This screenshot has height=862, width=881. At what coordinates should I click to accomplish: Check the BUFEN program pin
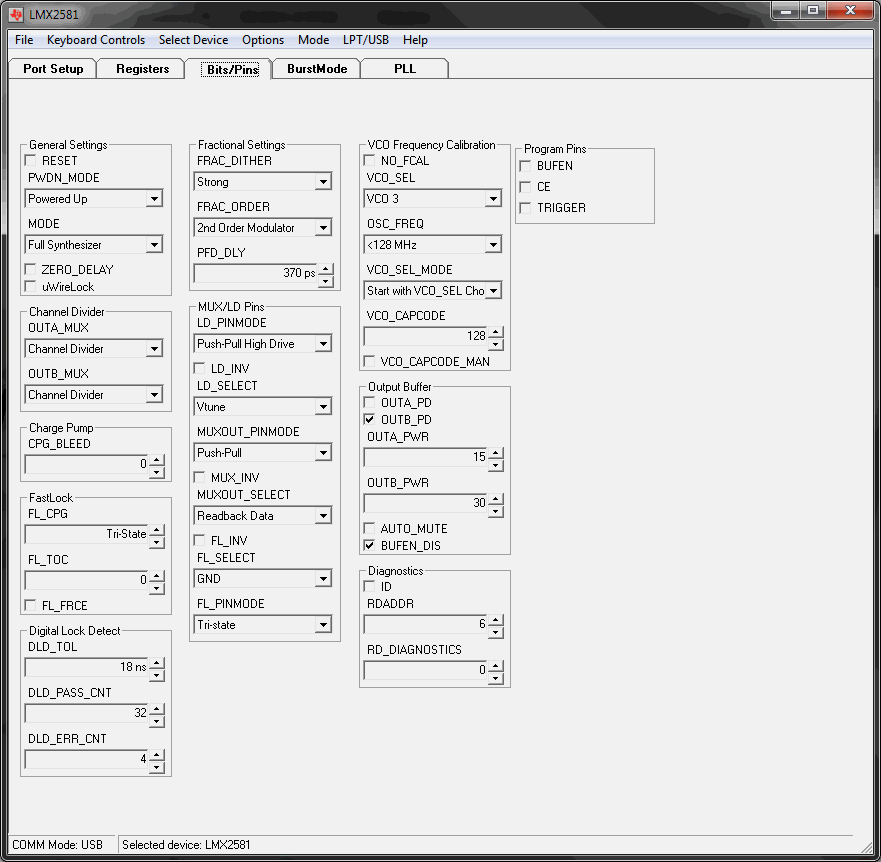click(525, 166)
